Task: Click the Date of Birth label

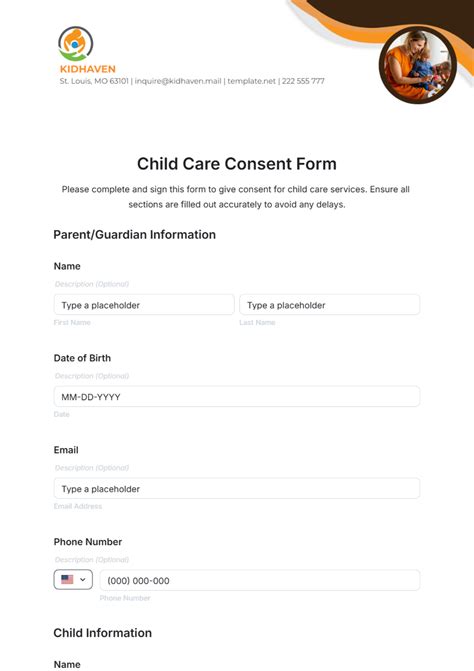Action: 82,358
